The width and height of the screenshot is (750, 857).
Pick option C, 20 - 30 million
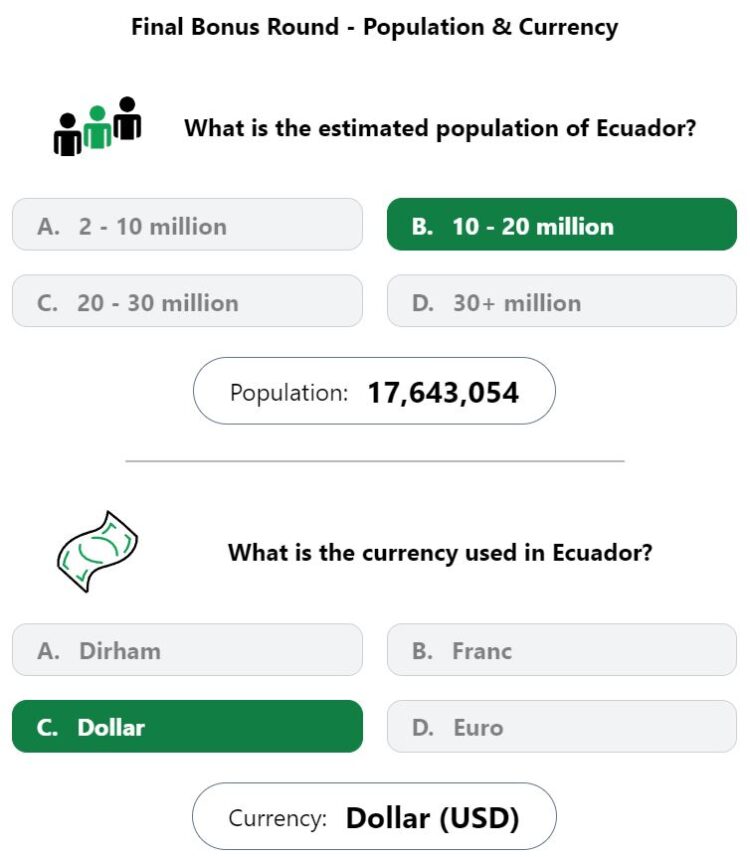[187, 302]
